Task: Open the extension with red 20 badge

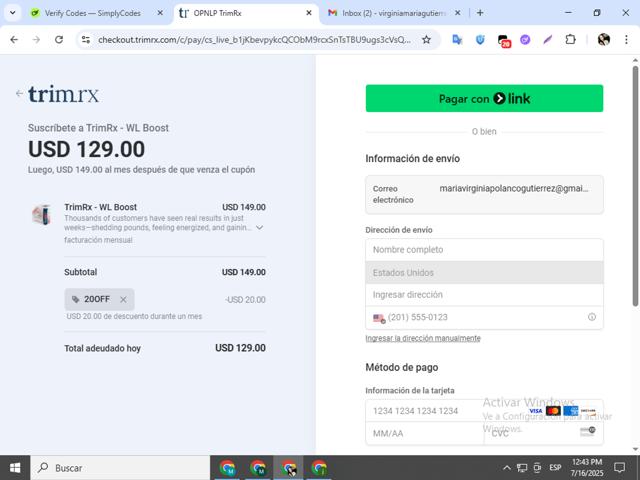Action: [x=504, y=40]
